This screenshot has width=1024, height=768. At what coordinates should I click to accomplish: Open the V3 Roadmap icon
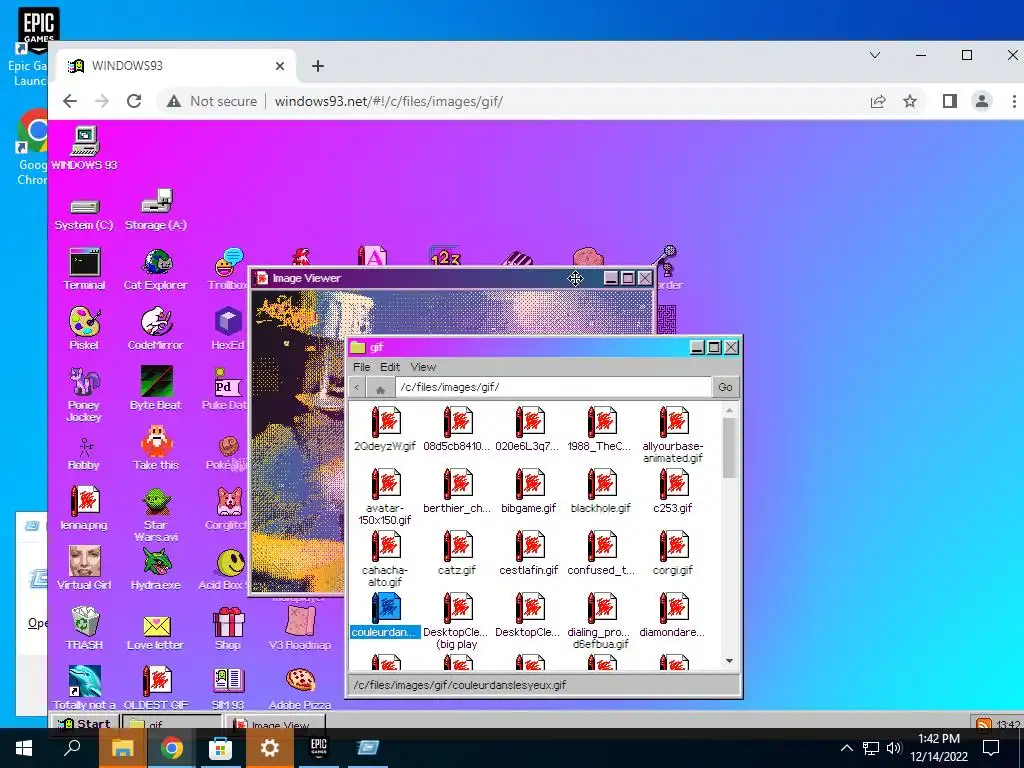pos(300,622)
